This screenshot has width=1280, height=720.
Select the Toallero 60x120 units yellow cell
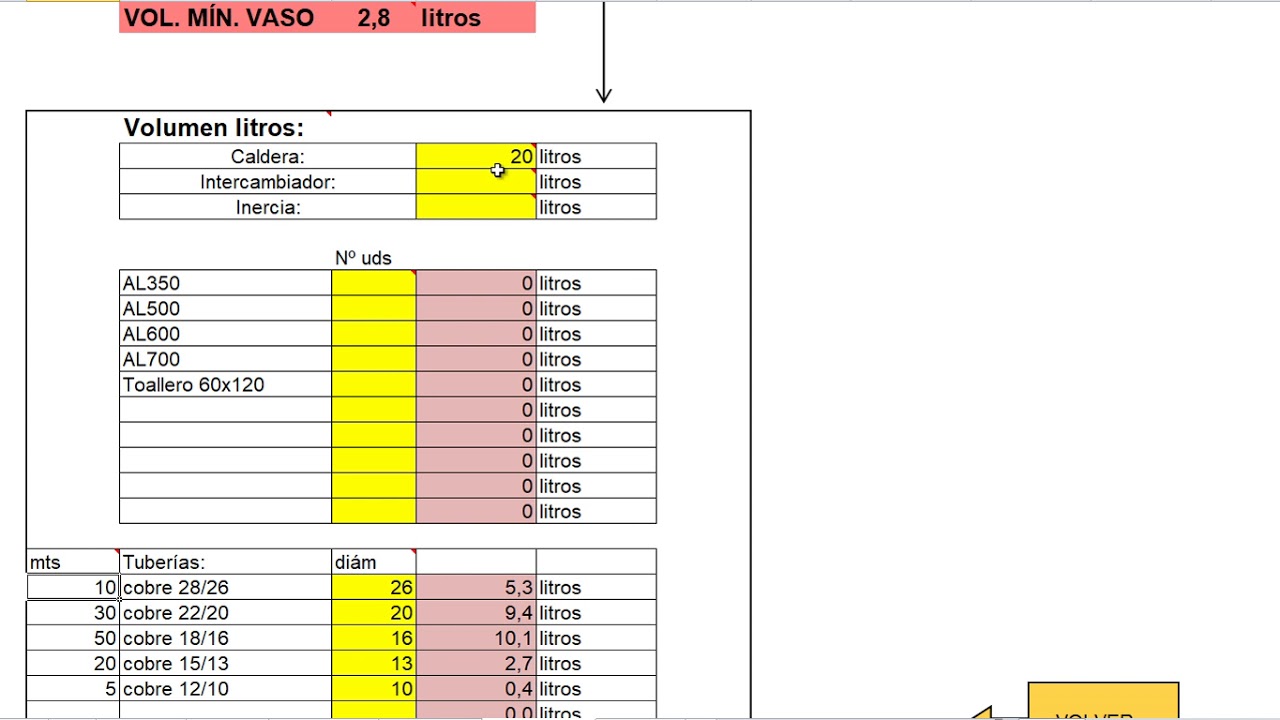[373, 385]
